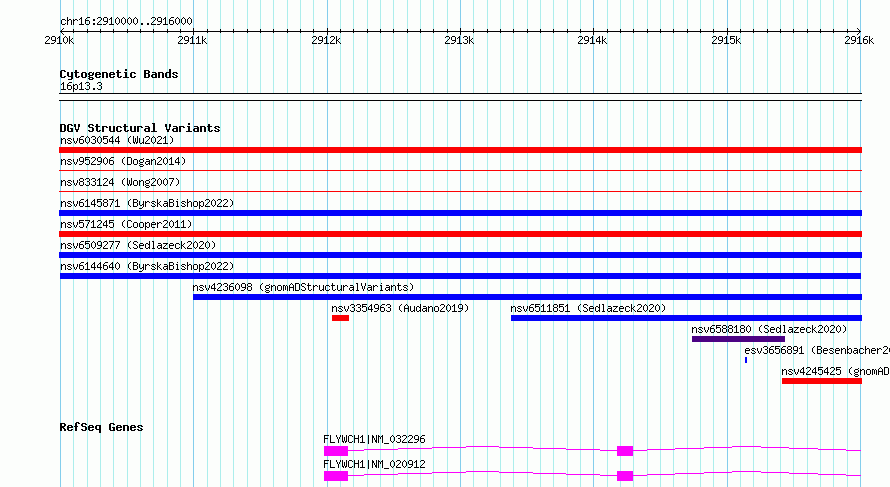Click the 2913k ruler tick label
This screenshot has width=890, height=487.
click(459, 40)
